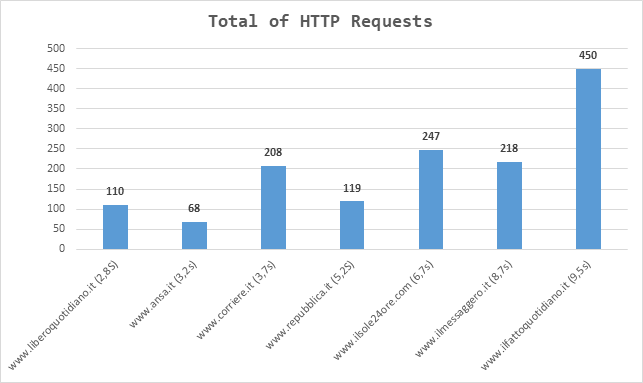Click the data label "68"
Image resolution: width=643 pixels, height=383 pixels.
pos(194,208)
